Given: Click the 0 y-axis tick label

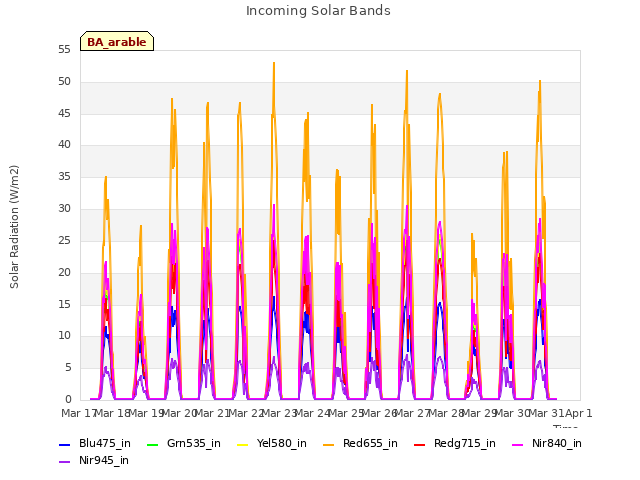Looking at the screenshot, I should [x=68, y=400].
